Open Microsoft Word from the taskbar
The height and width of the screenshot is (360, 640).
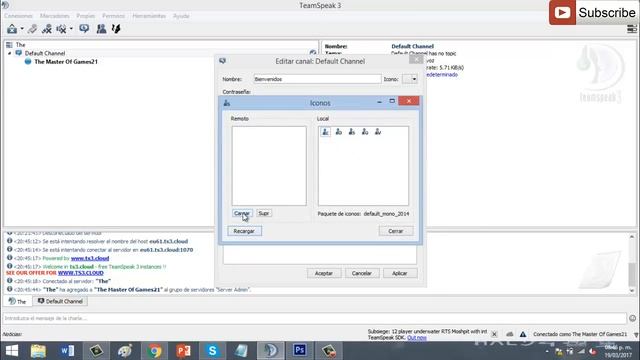67,351
